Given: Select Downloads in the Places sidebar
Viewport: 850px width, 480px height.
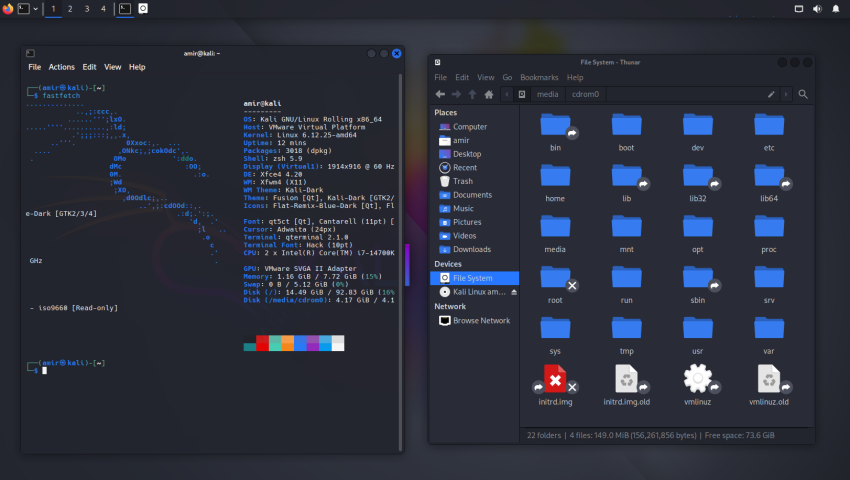Looking at the screenshot, I should [471, 249].
